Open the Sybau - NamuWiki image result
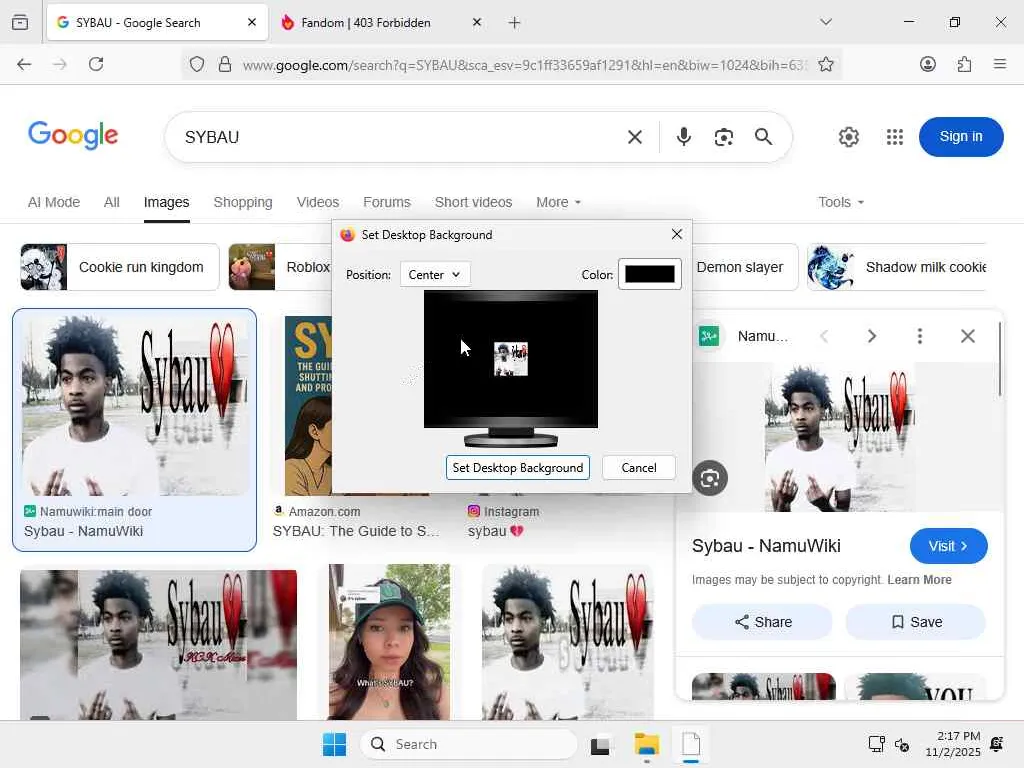This screenshot has height=768, width=1024. 135,430
